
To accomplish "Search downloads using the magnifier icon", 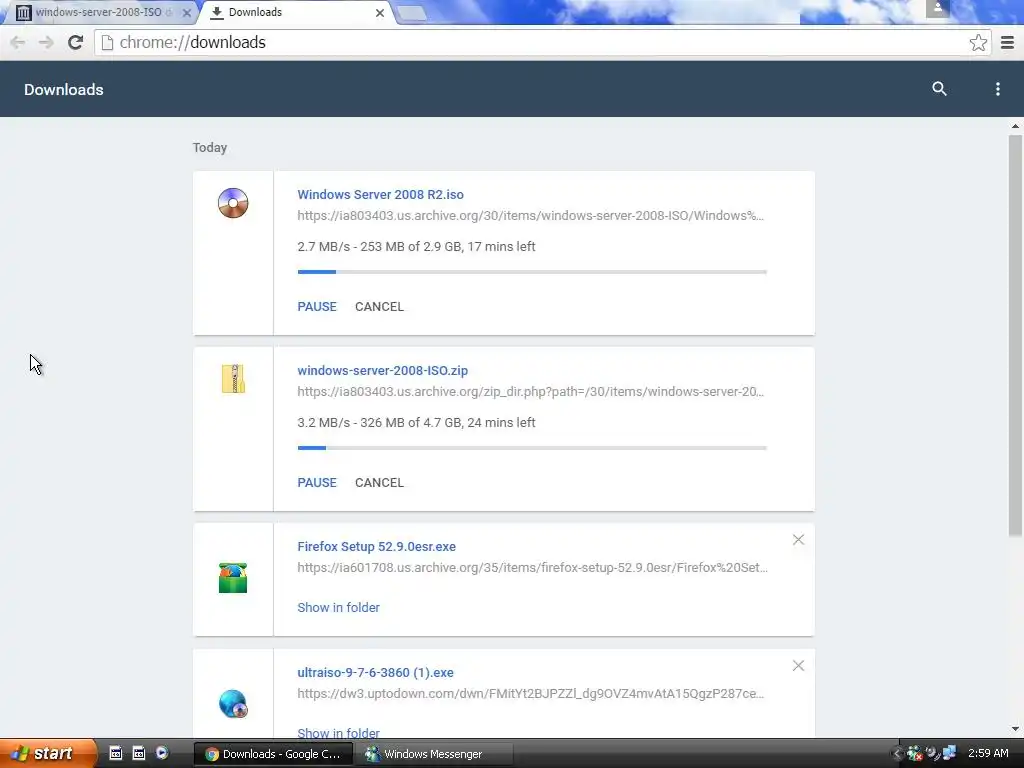I will (x=939, y=89).
